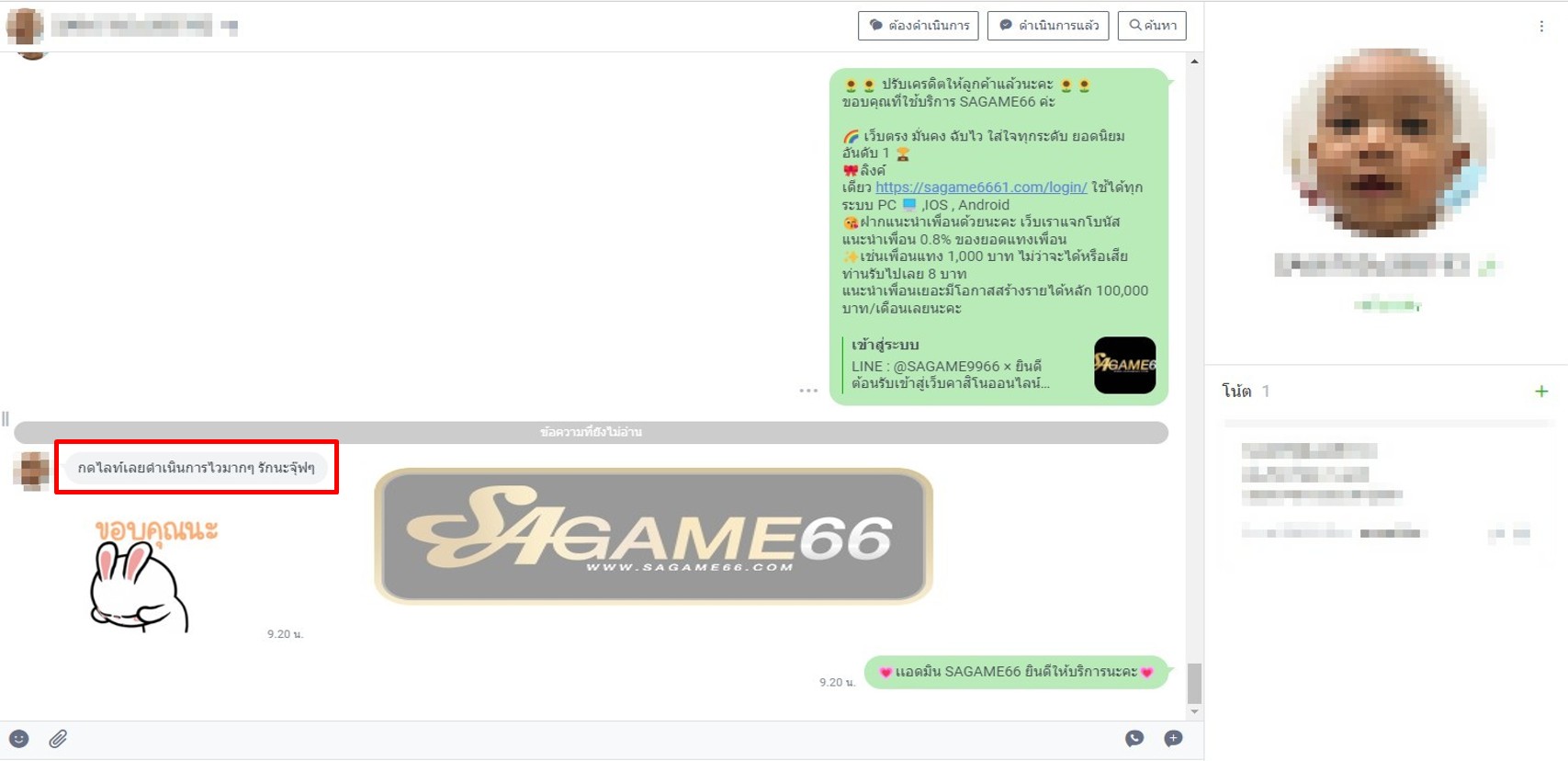Viewport: 1568px width, 761px height.
Task: Click the SAGAME66 banner image in chat
Action: (653, 536)
